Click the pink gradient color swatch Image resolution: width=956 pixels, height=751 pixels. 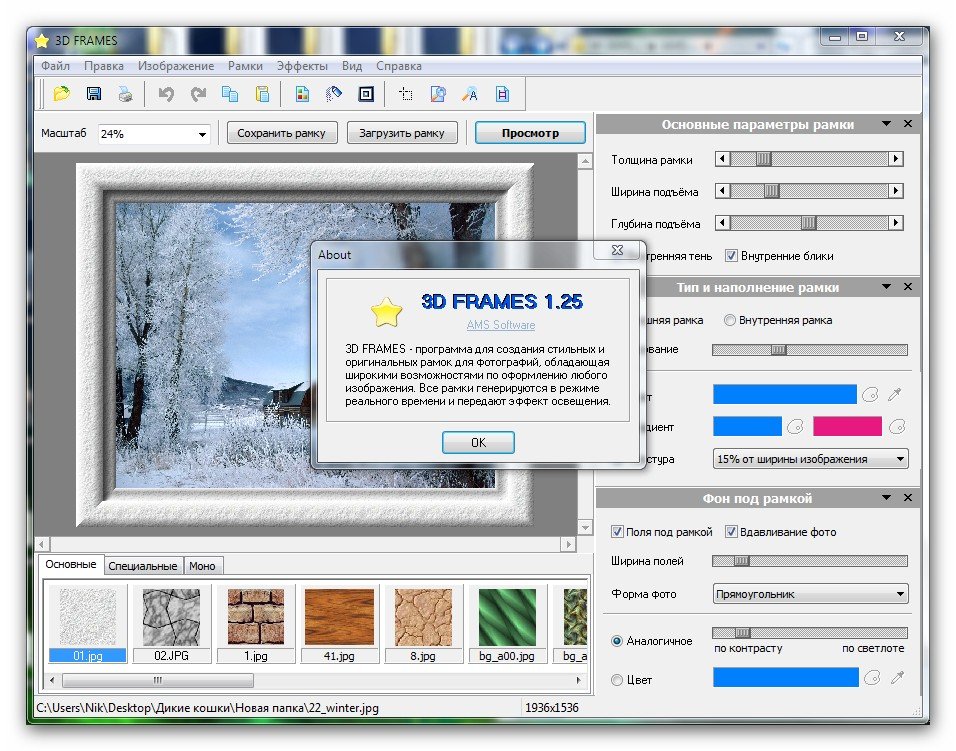click(x=847, y=427)
